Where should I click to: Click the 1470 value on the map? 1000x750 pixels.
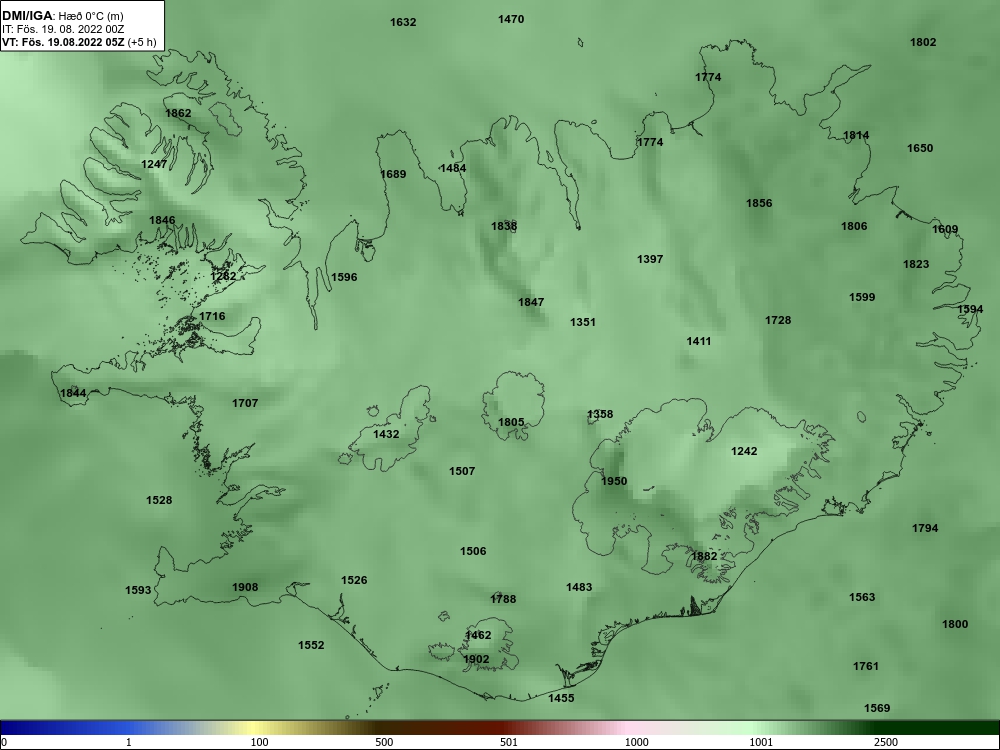tap(511, 19)
